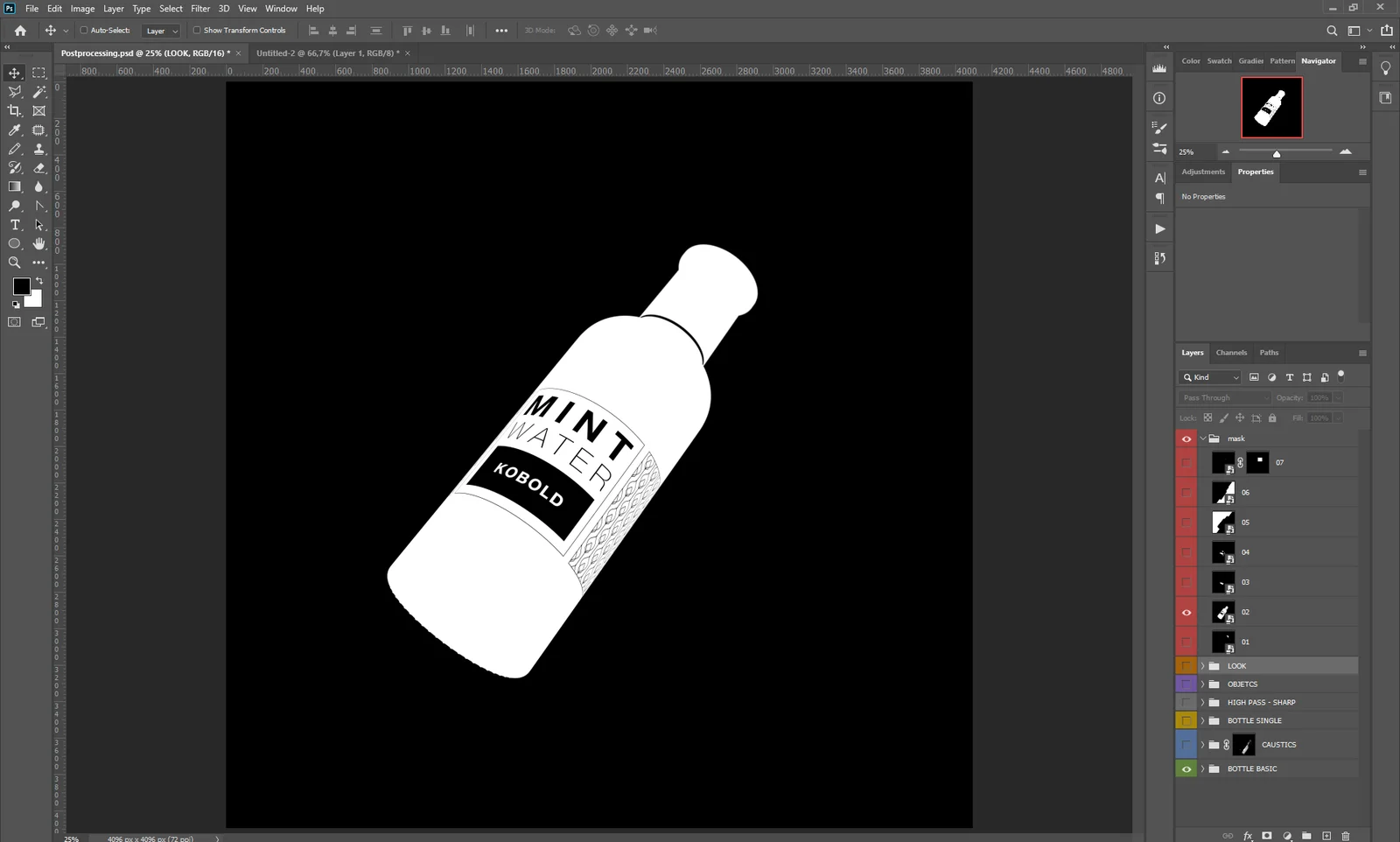
Task: Click the Add layer mask icon
Action: (x=1267, y=836)
